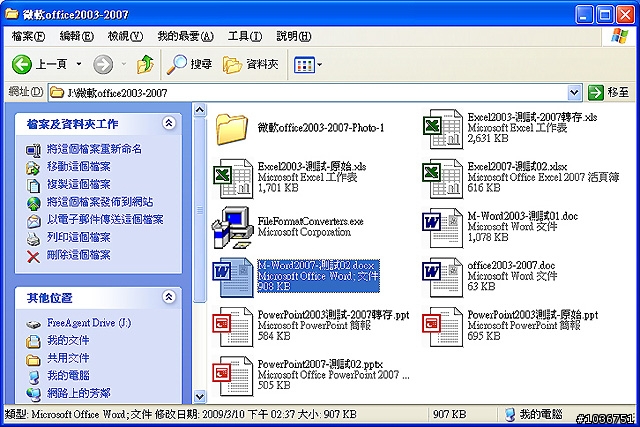Image resolution: width=640 pixels, height=427 pixels.
Task: Click the side panel scrollbar down arrow
Action: [x=200, y=396]
